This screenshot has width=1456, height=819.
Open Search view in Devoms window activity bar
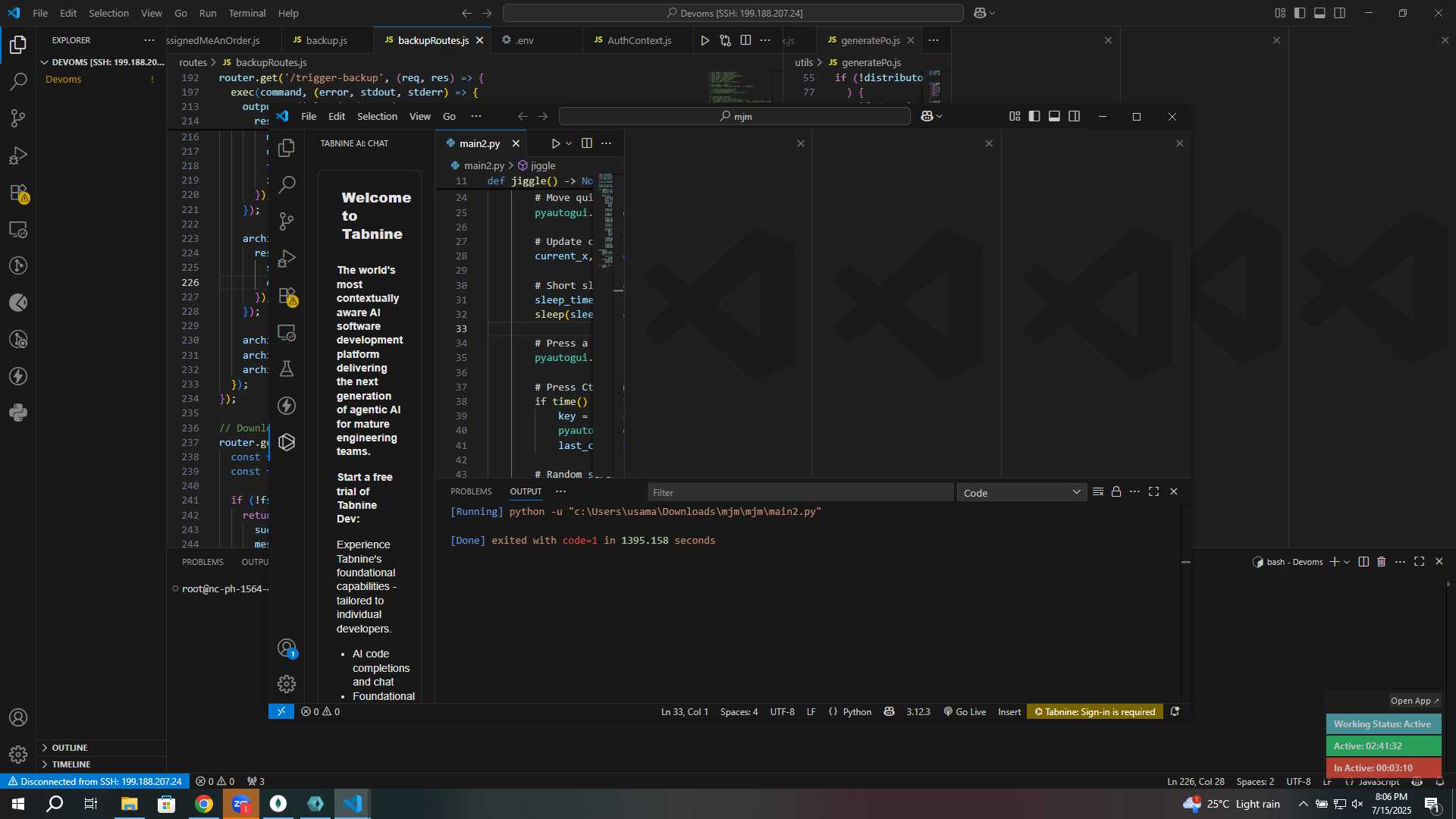tap(18, 81)
